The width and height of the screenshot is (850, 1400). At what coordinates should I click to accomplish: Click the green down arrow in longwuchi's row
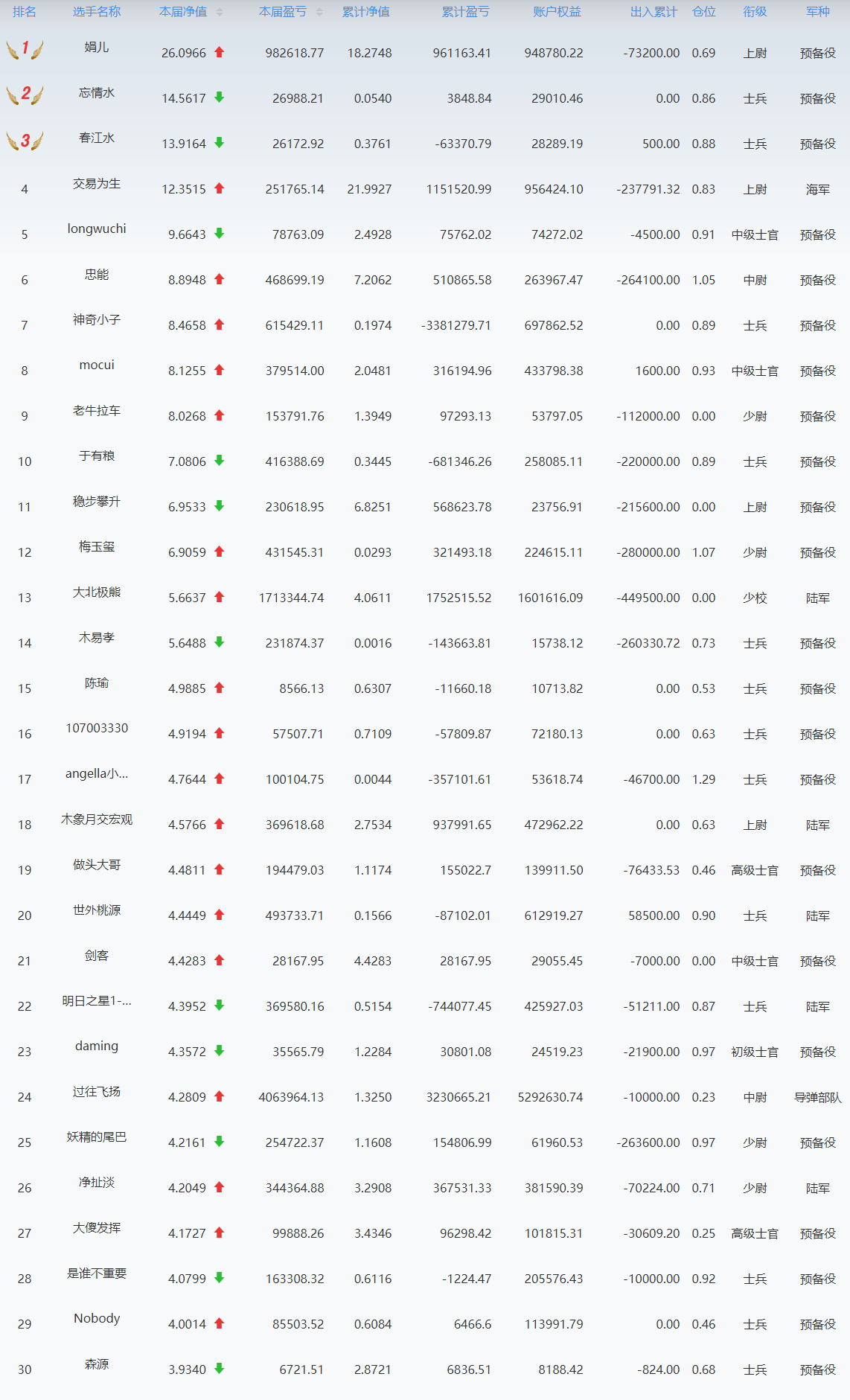[220, 234]
